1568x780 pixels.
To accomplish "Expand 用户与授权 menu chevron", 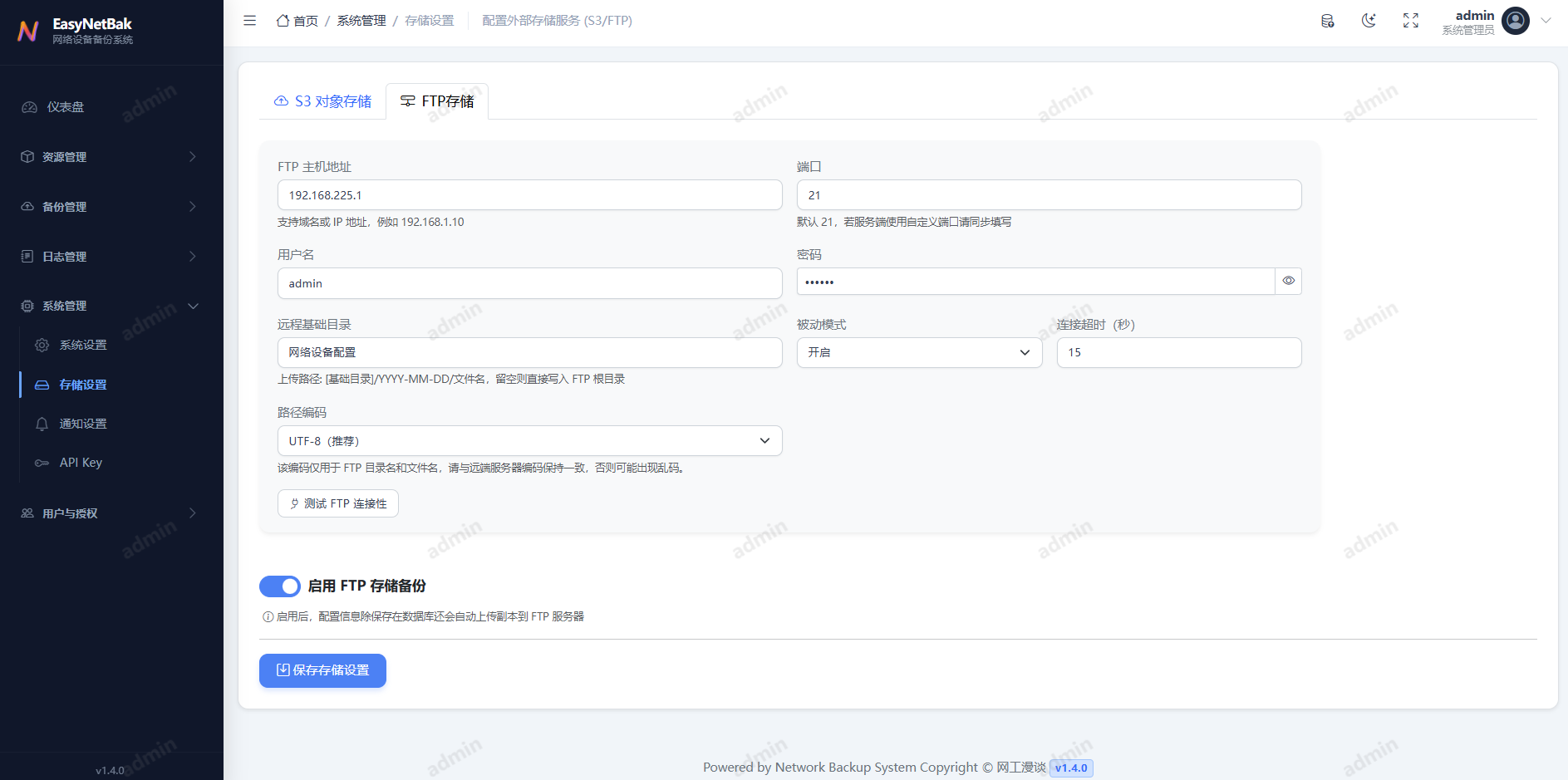I will coord(193,513).
